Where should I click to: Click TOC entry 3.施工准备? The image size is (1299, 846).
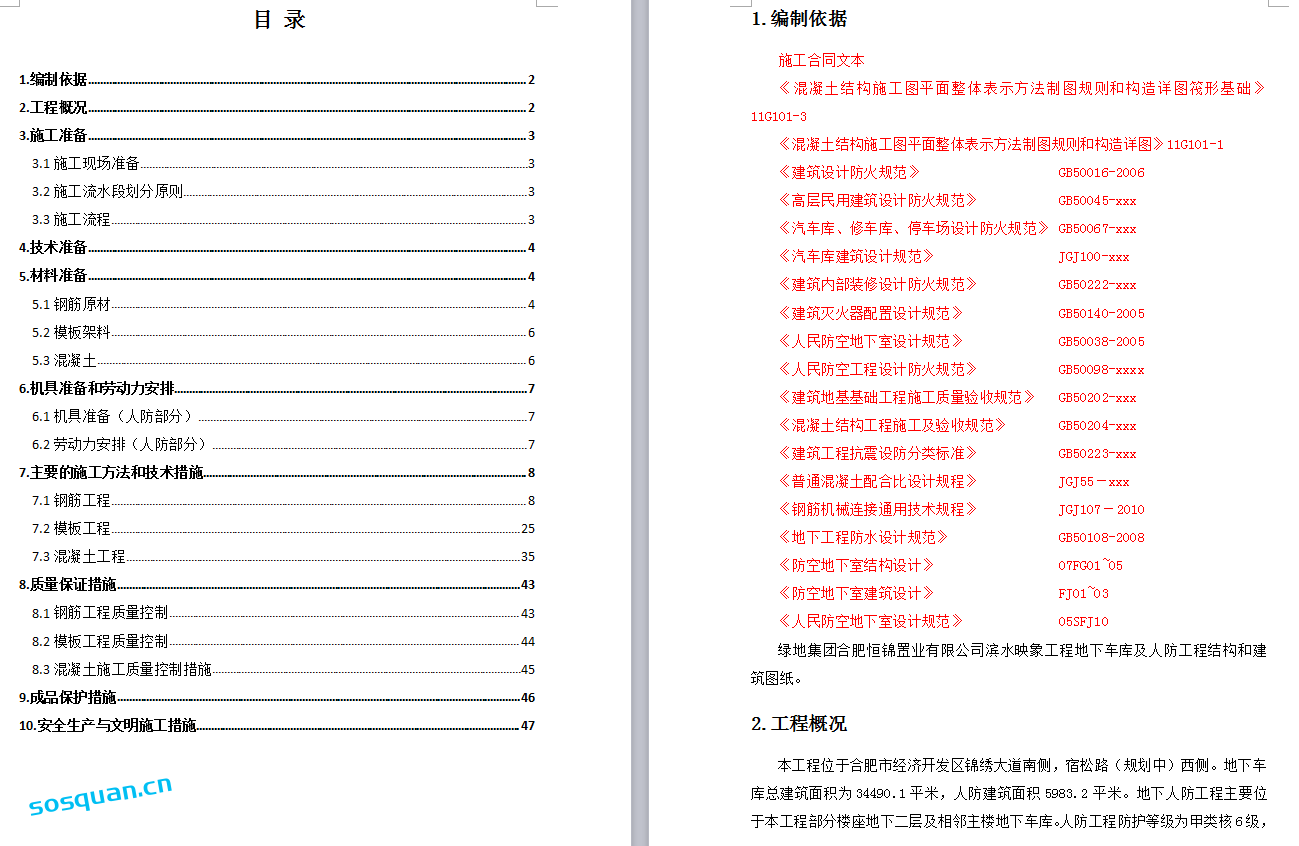coord(53,136)
